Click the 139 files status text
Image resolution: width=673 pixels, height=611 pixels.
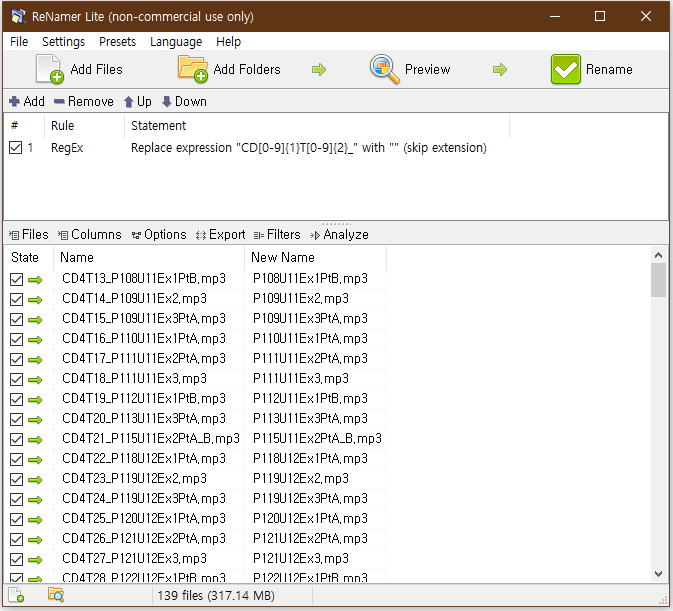(x=216, y=596)
